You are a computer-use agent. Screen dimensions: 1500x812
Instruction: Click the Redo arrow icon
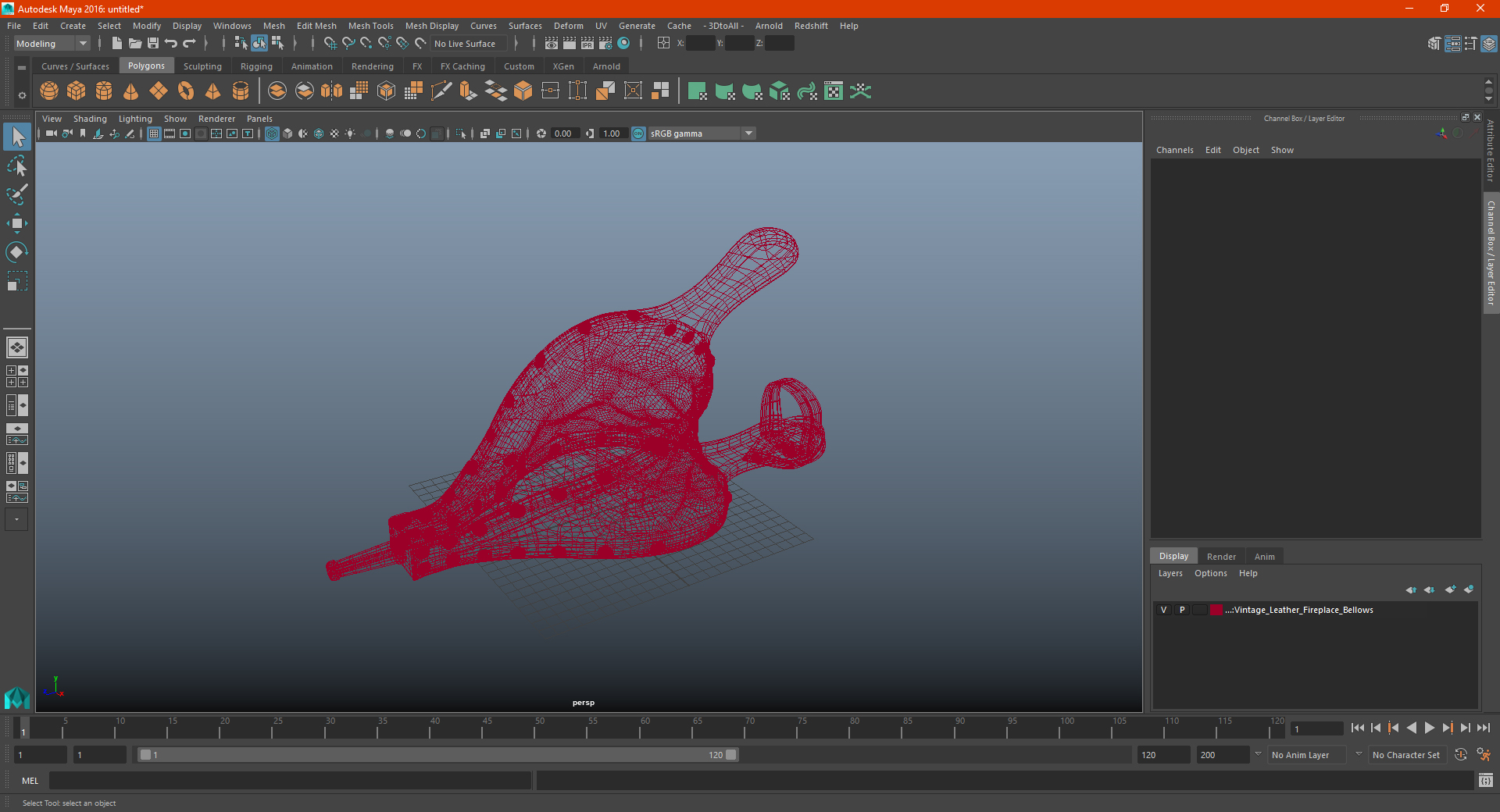189,44
